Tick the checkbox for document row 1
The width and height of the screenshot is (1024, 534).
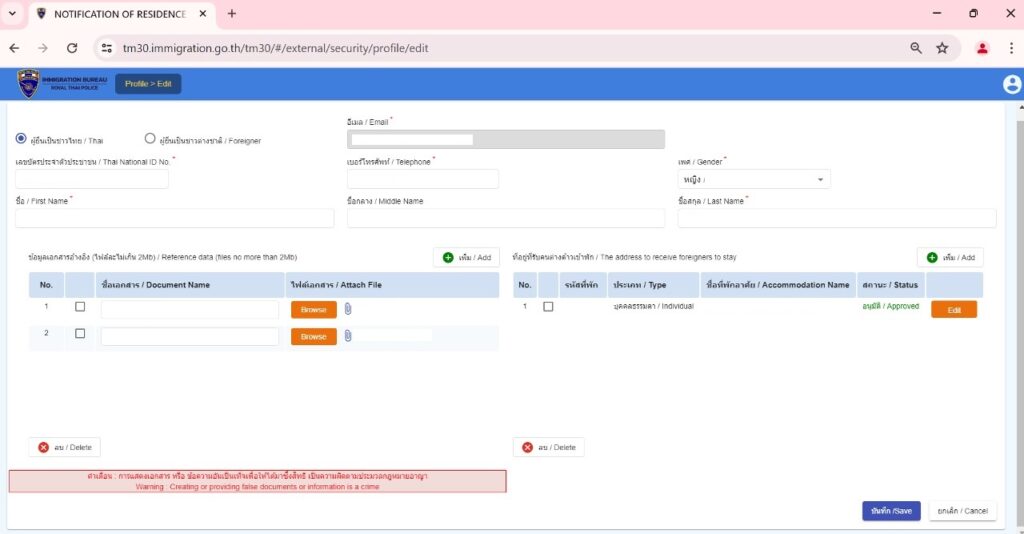pyautogui.click(x=80, y=307)
